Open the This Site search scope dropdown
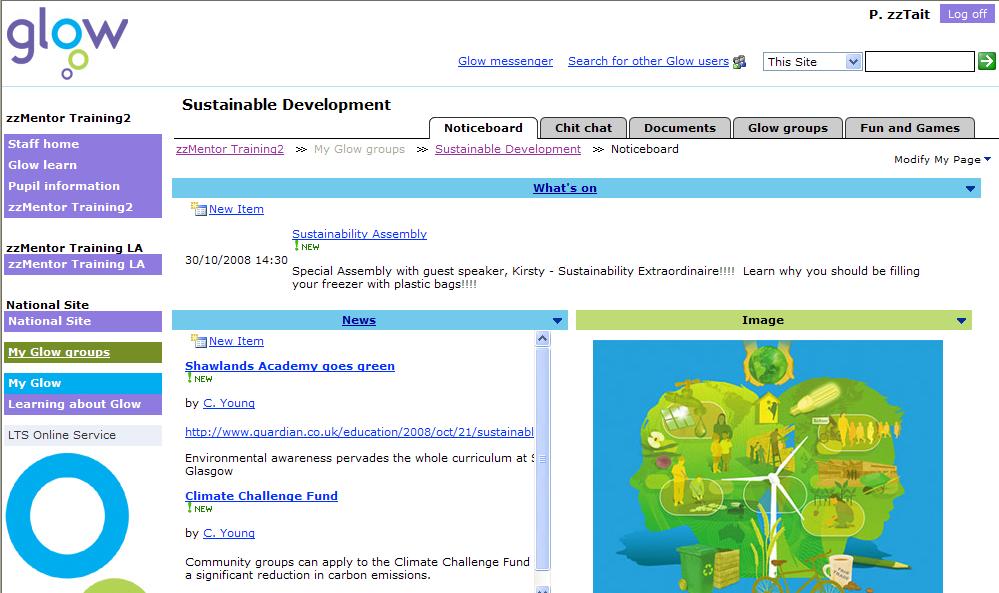This screenshot has height=593, width=999. point(813,62)
